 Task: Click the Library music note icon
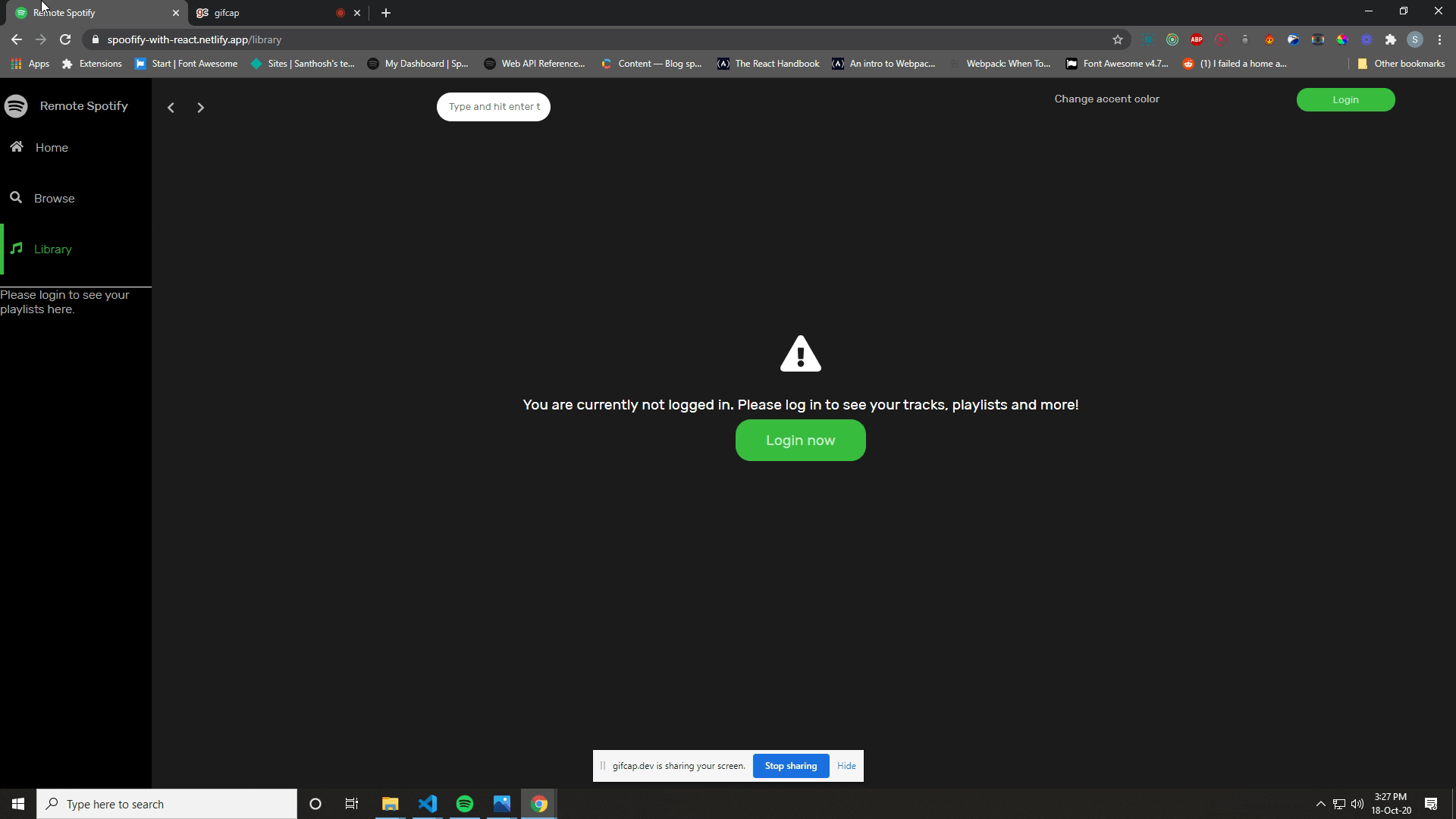(x=17, y=249)
